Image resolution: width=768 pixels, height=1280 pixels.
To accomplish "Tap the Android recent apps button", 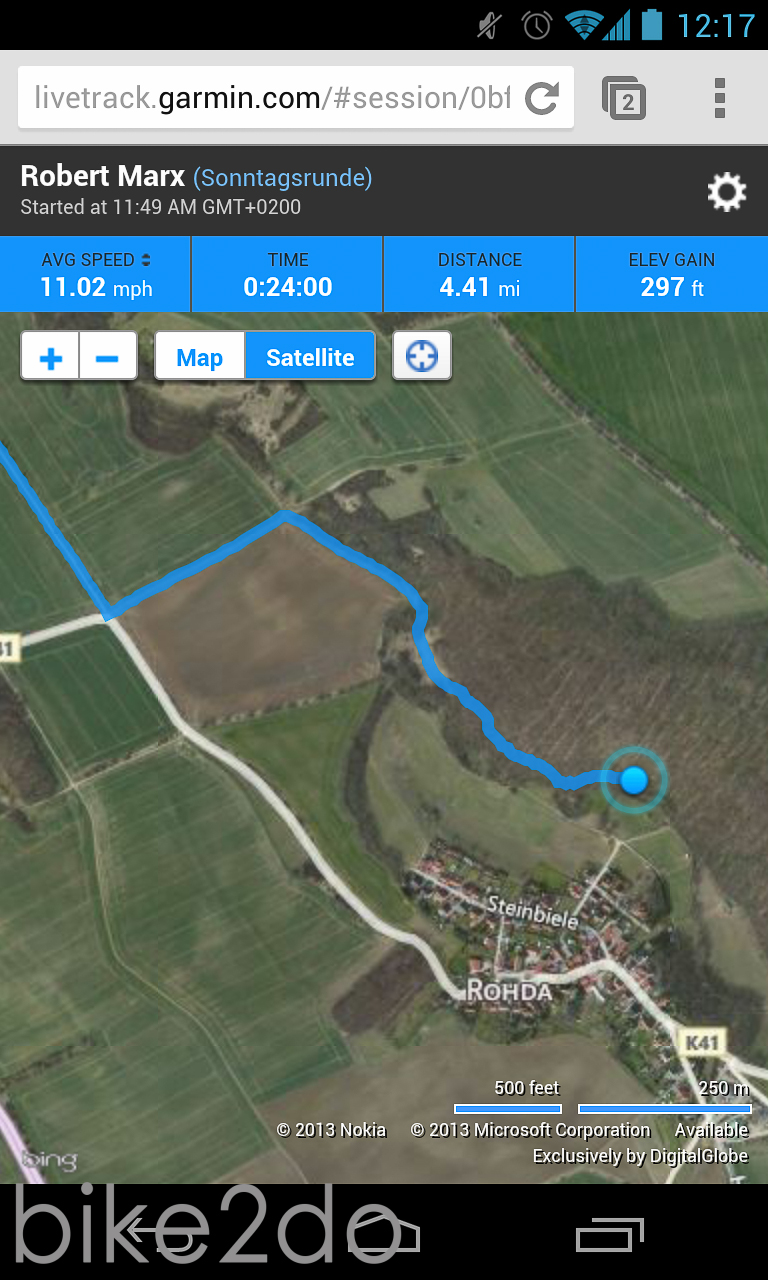I will pyautogui.click(x=610, y=1234).
